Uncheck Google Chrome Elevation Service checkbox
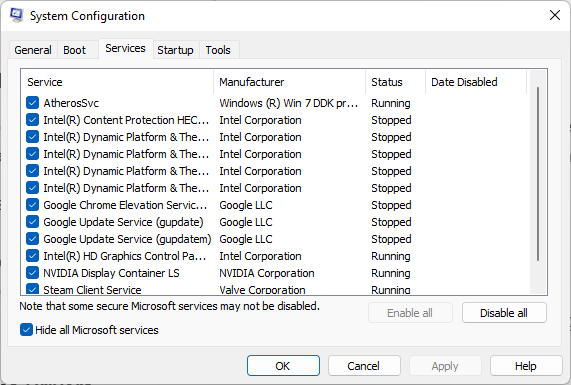The height and width of the screenshot is (385, 571). tap(32, 205)
